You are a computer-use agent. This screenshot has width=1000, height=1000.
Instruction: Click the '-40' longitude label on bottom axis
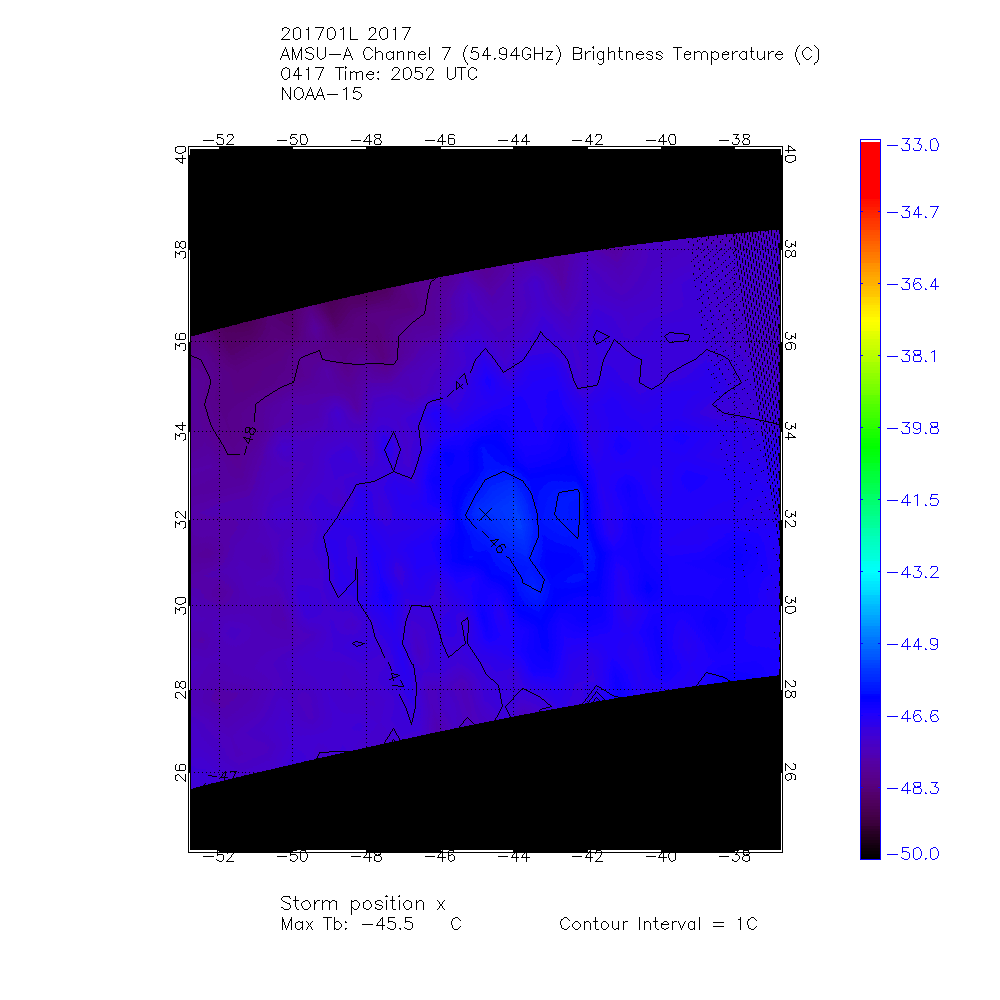click(x=661, y=857)
